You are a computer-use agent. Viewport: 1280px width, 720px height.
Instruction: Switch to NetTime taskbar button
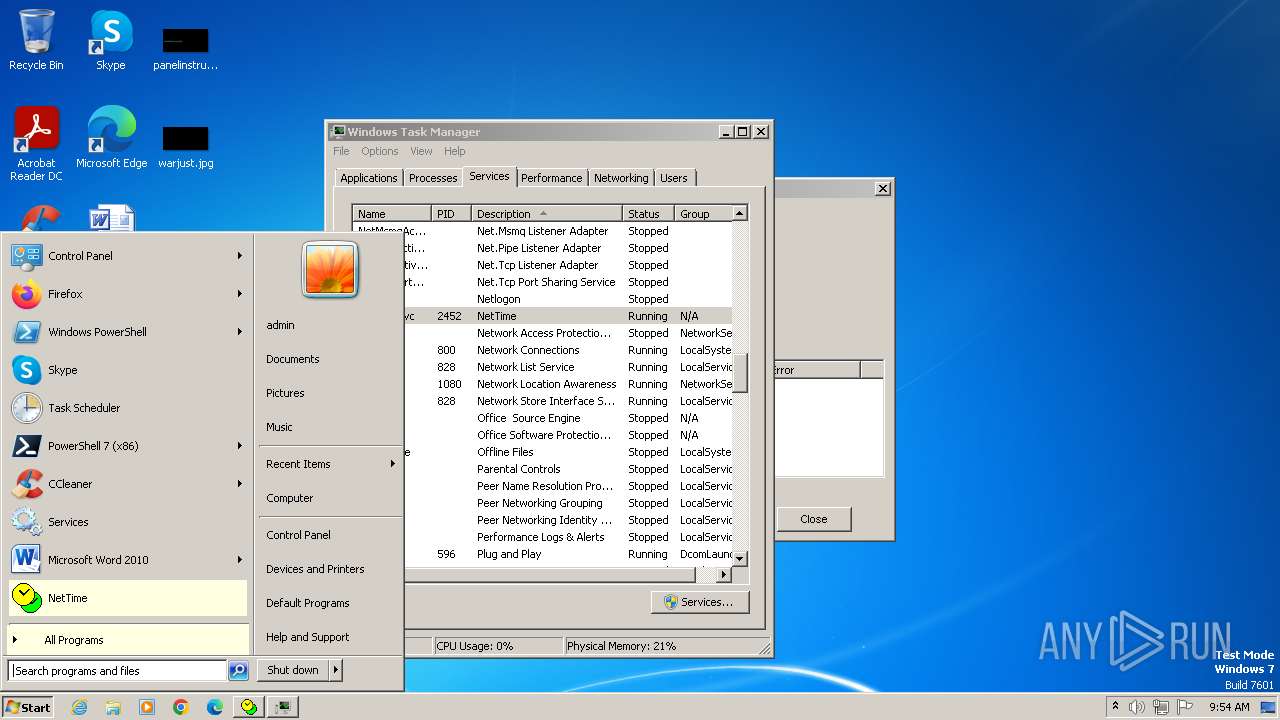249,707
